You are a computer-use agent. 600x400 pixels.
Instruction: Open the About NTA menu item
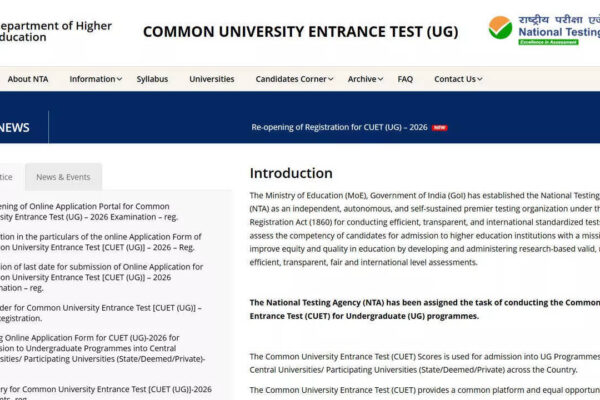coord(28,79)
